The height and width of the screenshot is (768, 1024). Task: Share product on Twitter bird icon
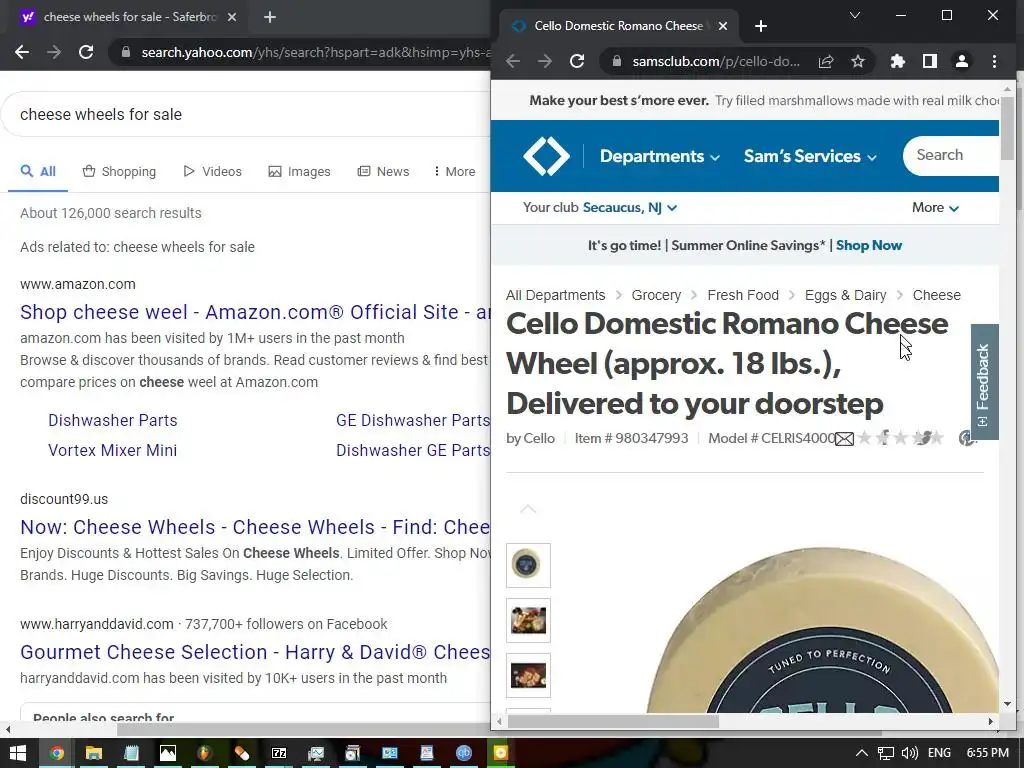tap(922, 438)
